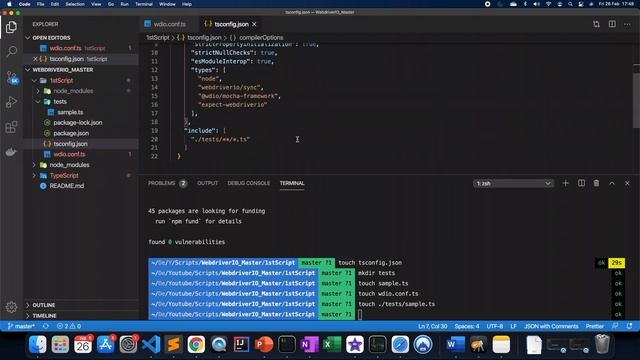Switch to the OUTPUT panel tab

[207, 183]
